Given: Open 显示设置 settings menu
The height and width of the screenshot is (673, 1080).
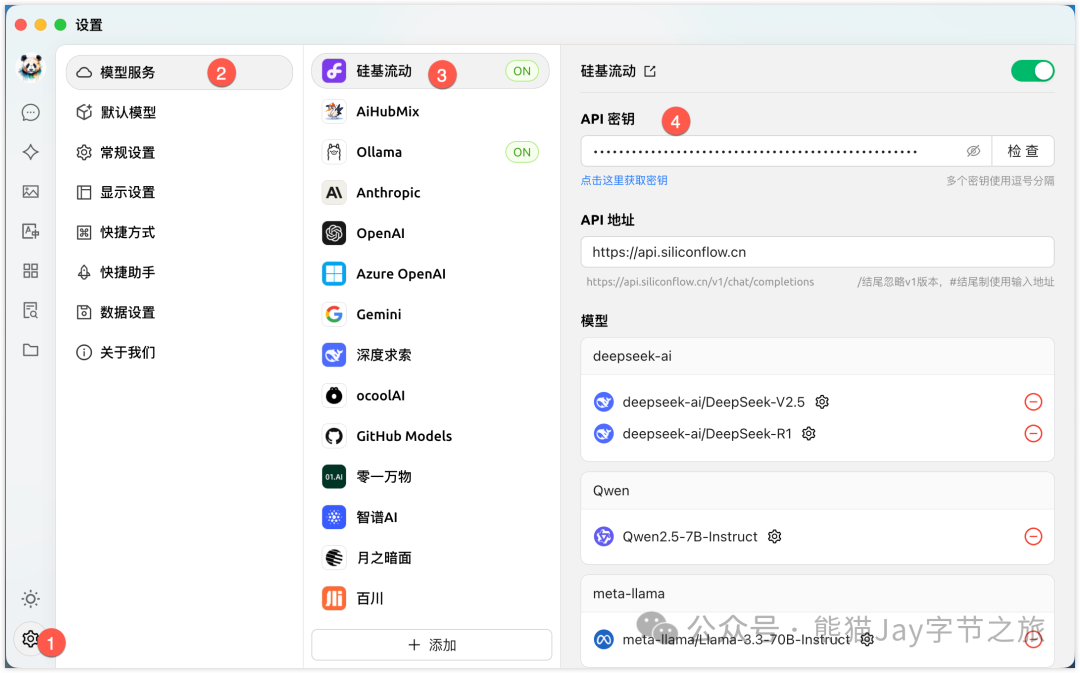Looking at the screenshot, I should coord(179,192).
